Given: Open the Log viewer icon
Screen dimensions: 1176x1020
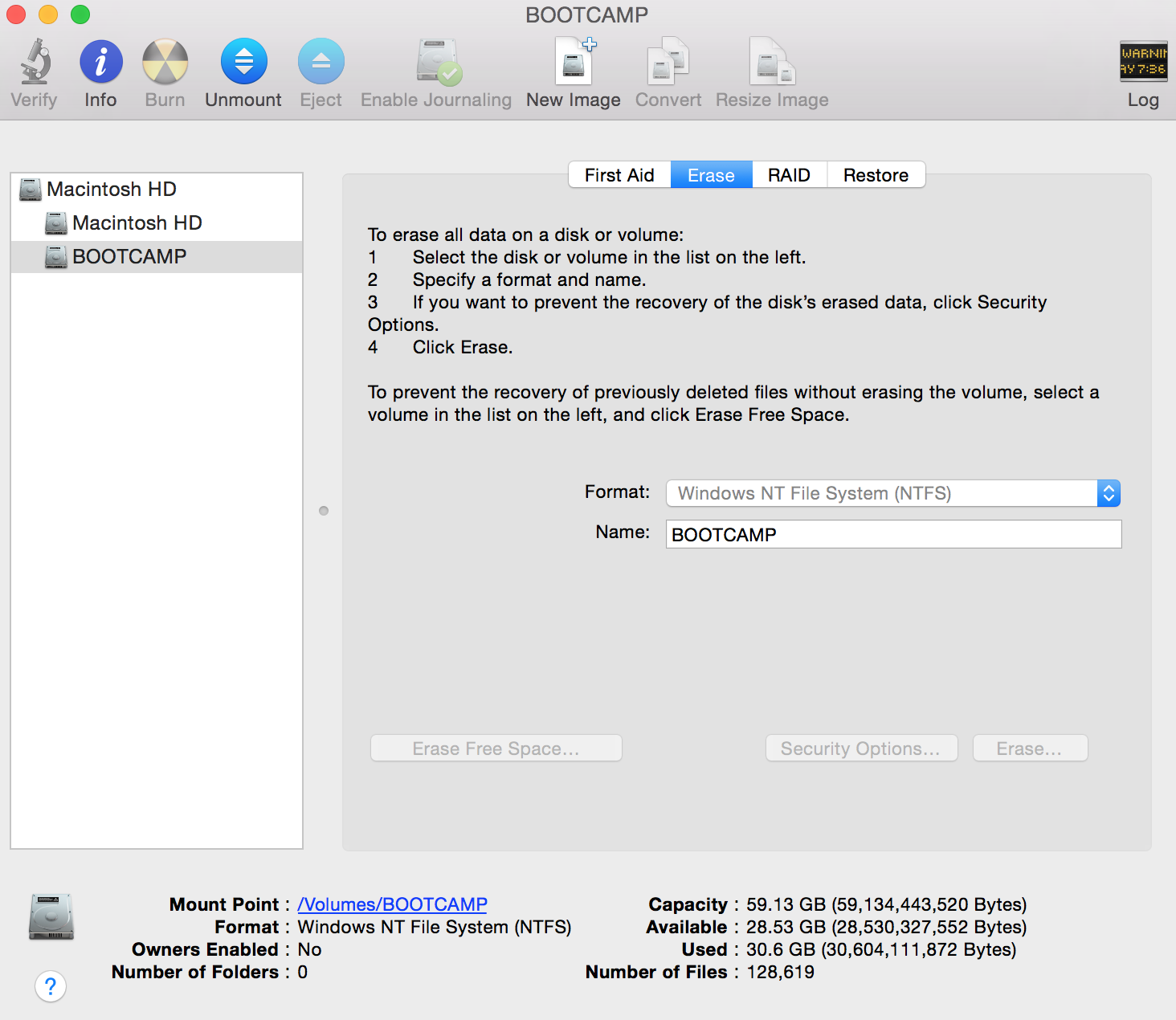Looking at the screenshot, I should (1144, 62).
